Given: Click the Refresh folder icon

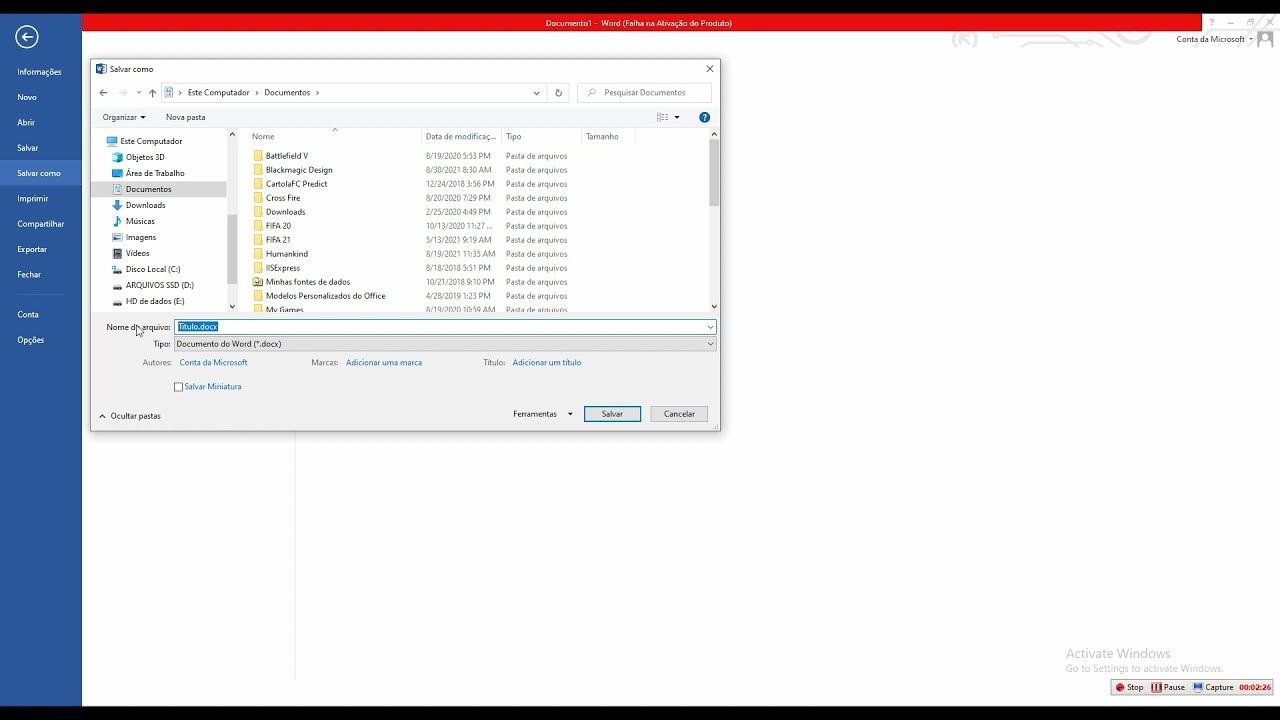Looking at the screenshot, I should coord(558,92).
